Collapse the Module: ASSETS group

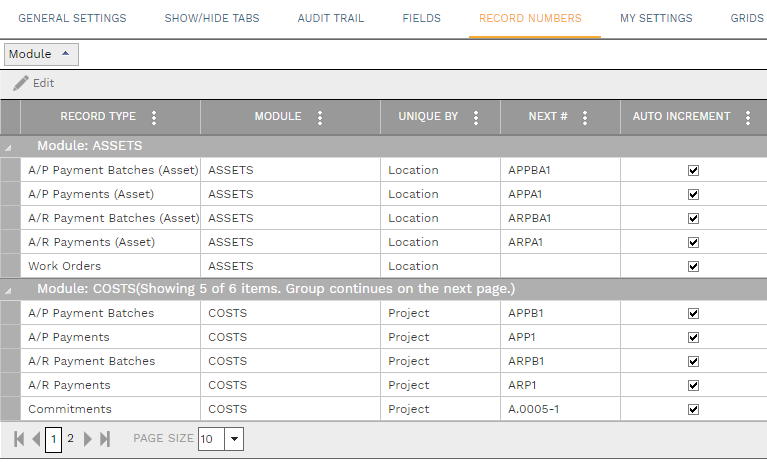[x=10, y=147]
